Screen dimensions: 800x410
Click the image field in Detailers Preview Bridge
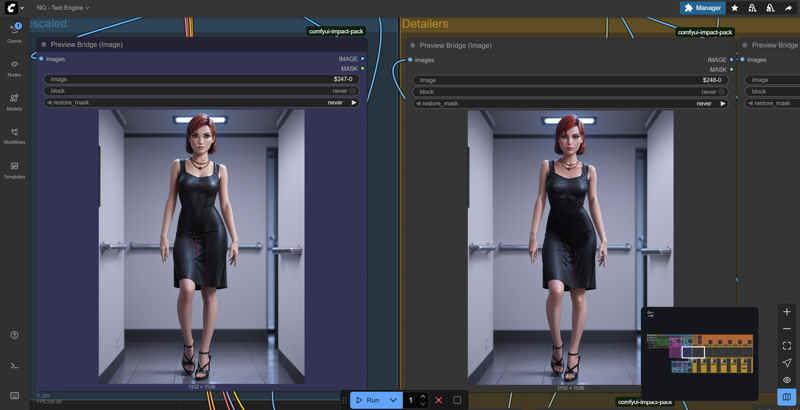pos(571,80)
